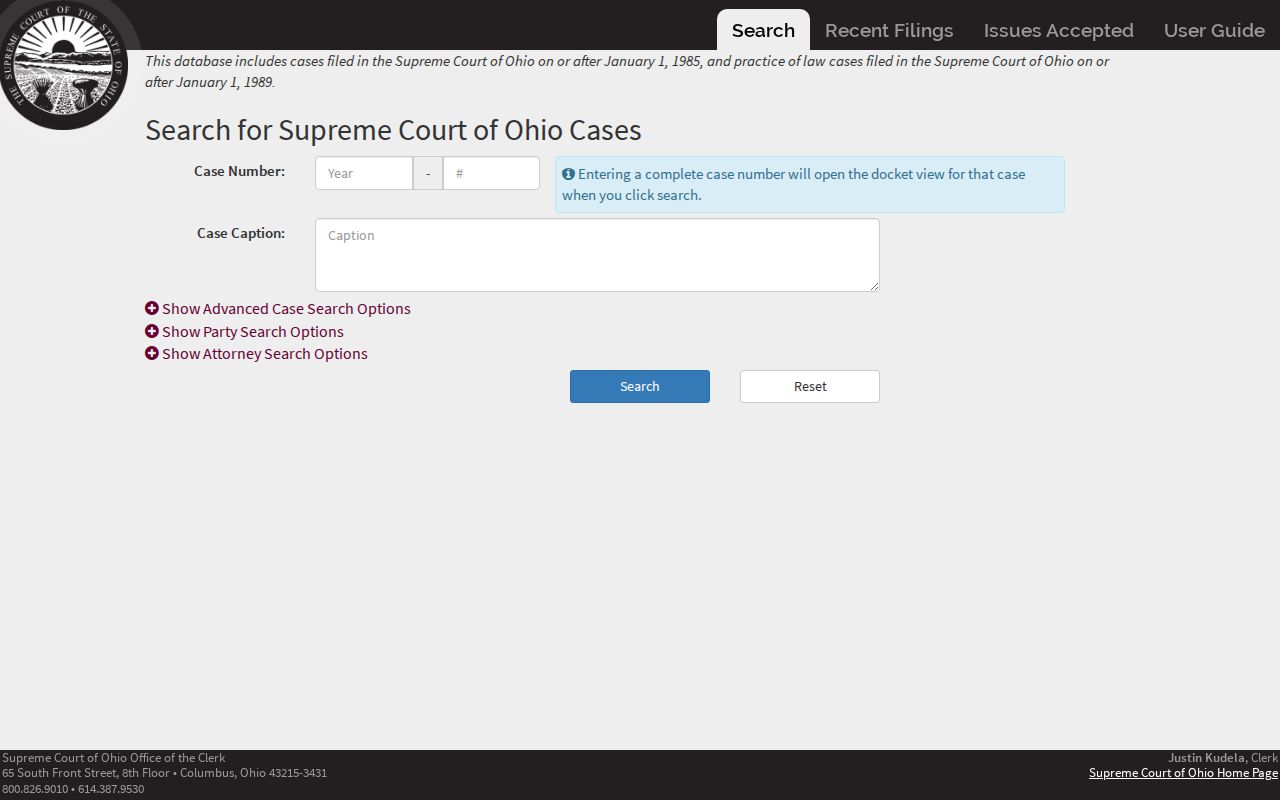Click the Reset button

pos(810,386)
